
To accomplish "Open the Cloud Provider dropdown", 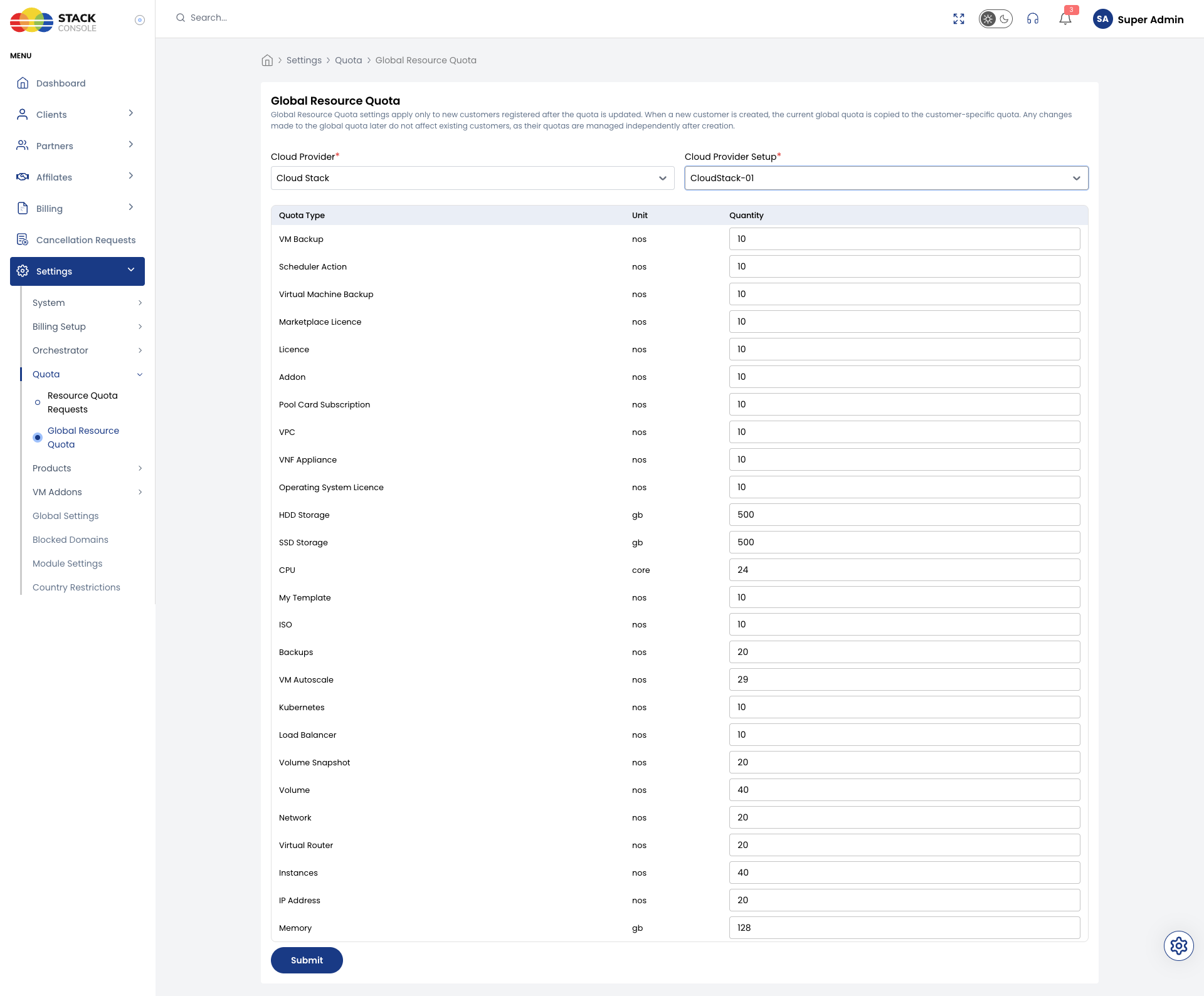I will (x=472, y=178).
